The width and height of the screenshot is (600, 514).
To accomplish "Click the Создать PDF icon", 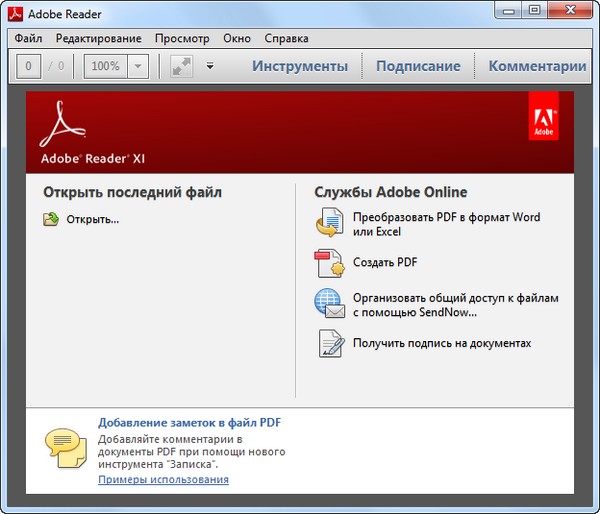I will [x=330, y=263].
